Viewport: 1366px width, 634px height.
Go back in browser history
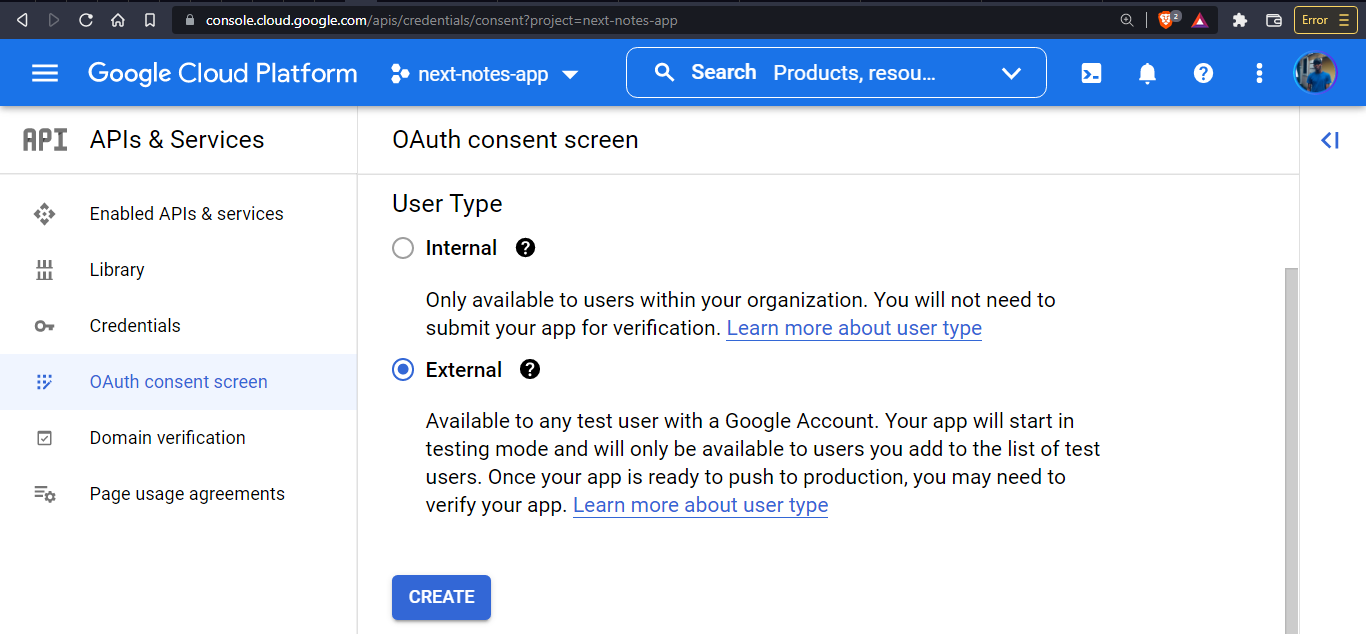coord(22,20)
